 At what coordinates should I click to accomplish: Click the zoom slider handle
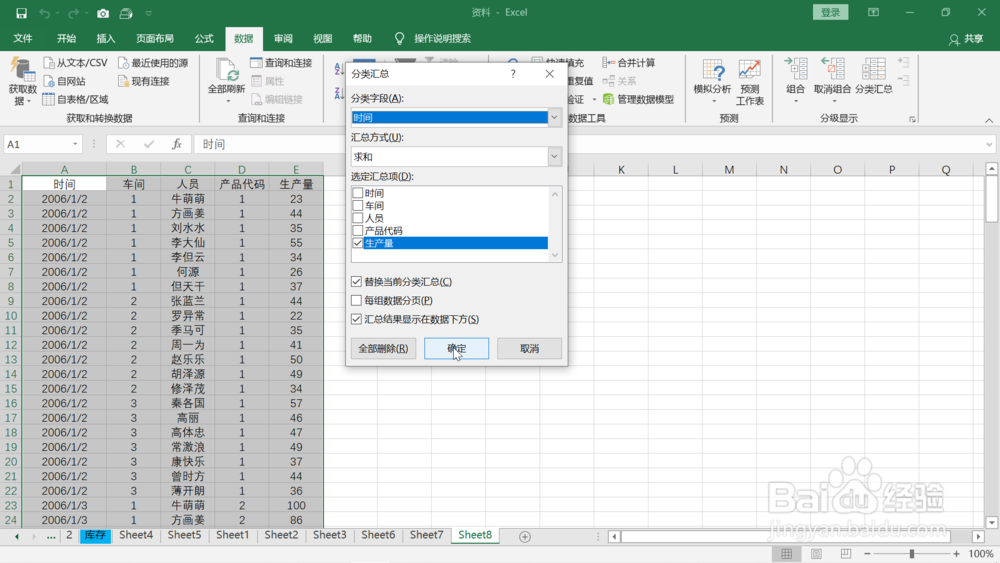912,553
